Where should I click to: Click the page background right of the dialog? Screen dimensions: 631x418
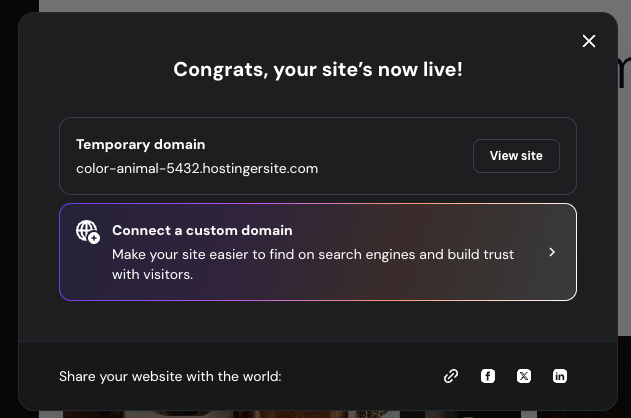pos(624,200)
